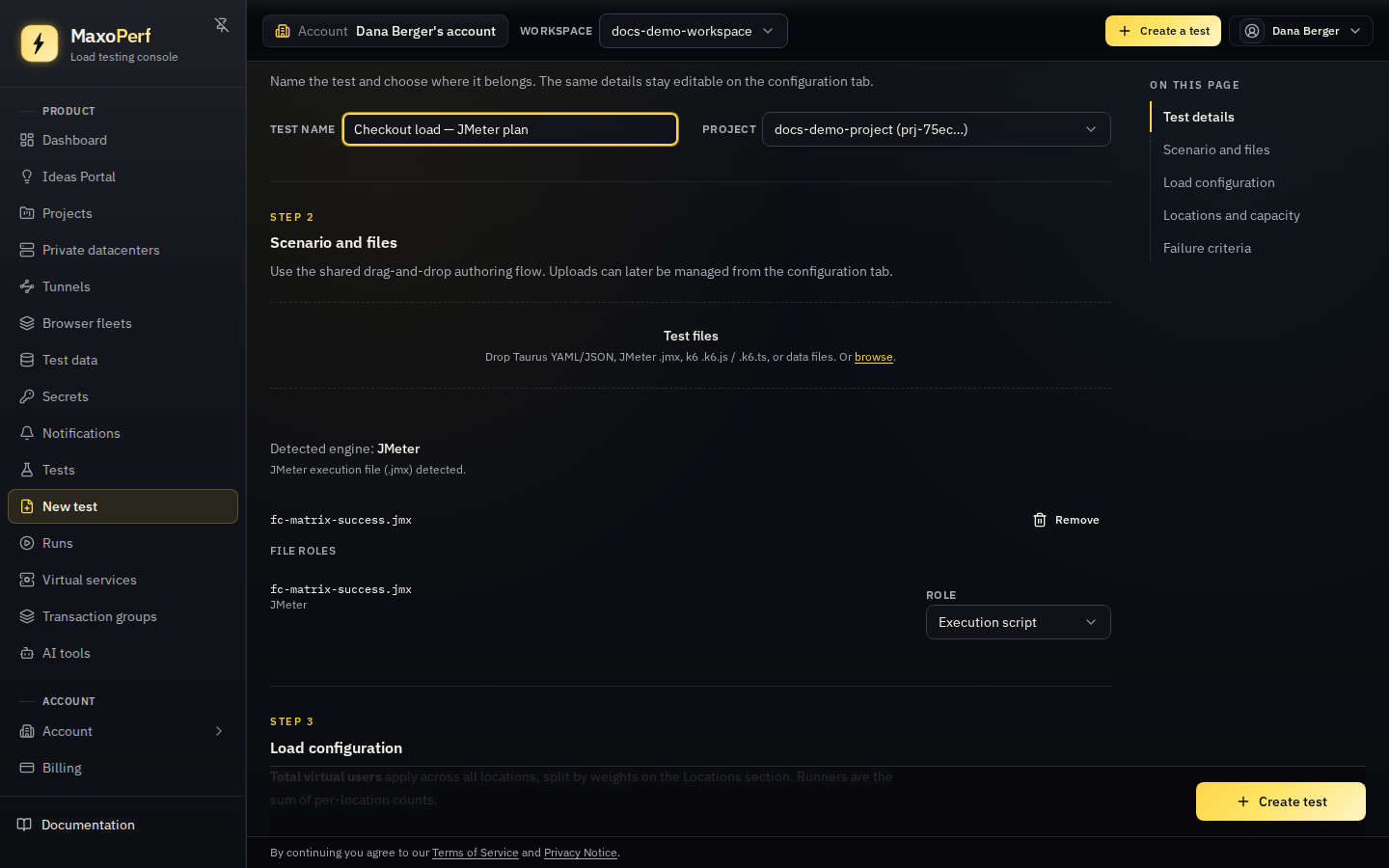This screenshot has height=868, width=1389.
Task: Open the Privacy Notice link
Action: pos(580,853)
